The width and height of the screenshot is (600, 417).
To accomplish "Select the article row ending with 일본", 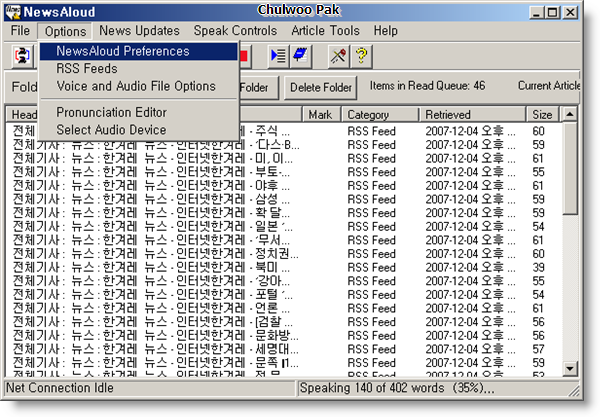I will [283, 226].
